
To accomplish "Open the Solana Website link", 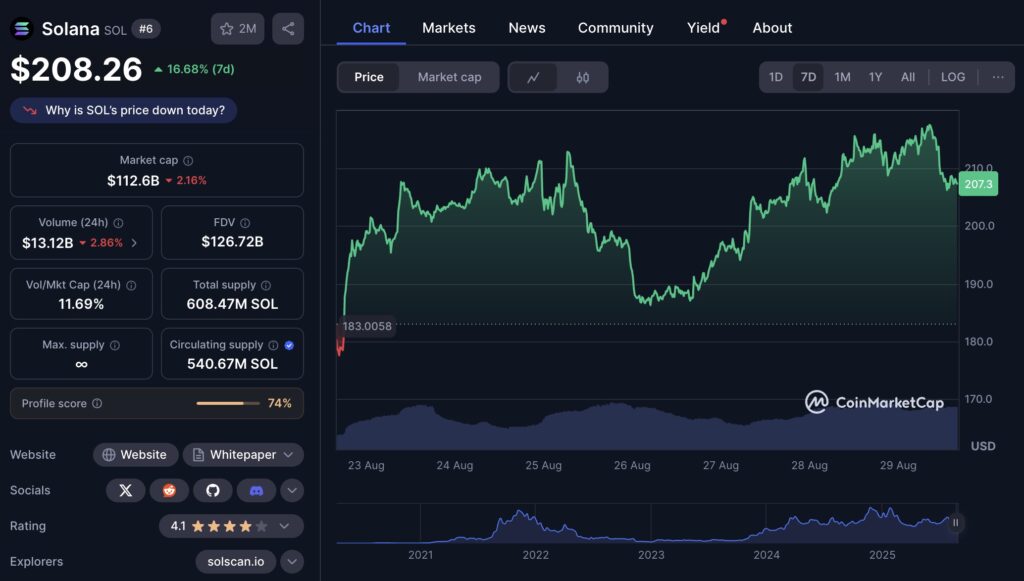I will click(135, 454).
